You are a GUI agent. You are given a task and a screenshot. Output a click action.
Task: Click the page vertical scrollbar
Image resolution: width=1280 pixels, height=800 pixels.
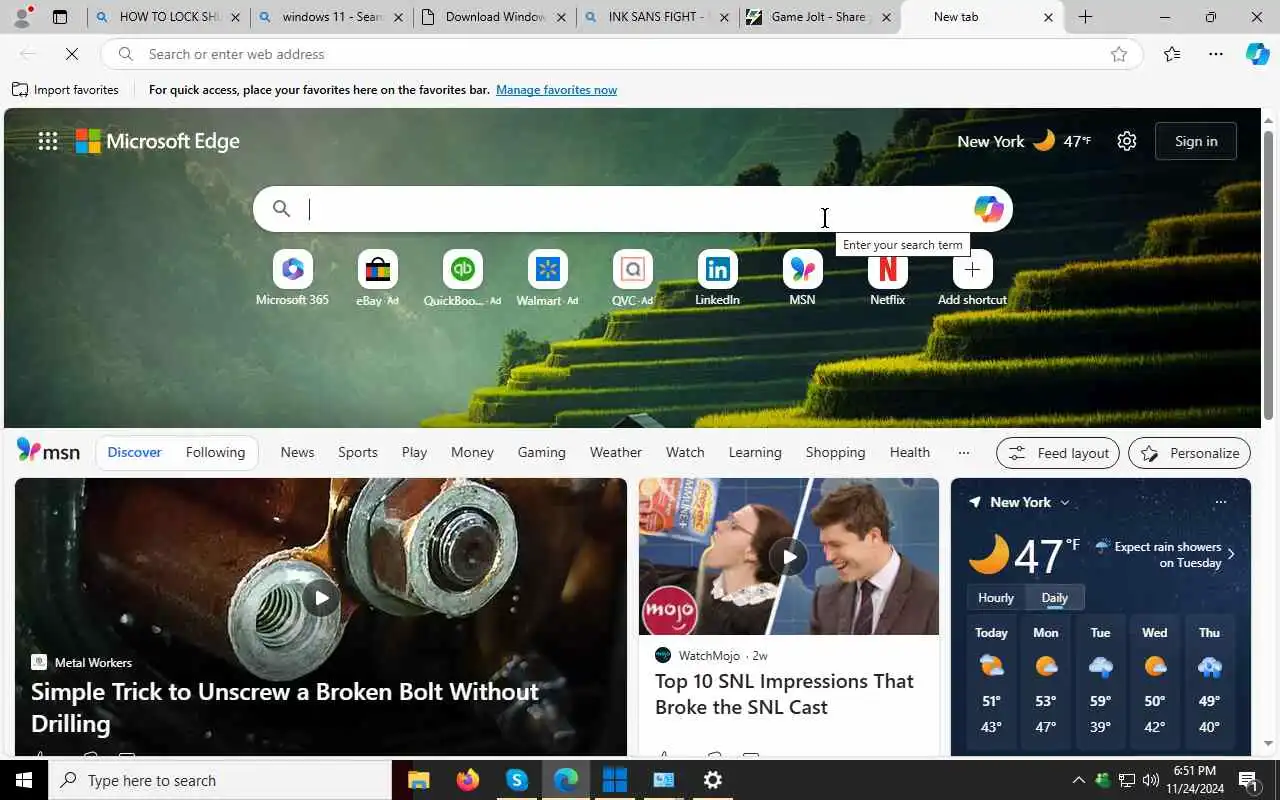coord(1268,275)
